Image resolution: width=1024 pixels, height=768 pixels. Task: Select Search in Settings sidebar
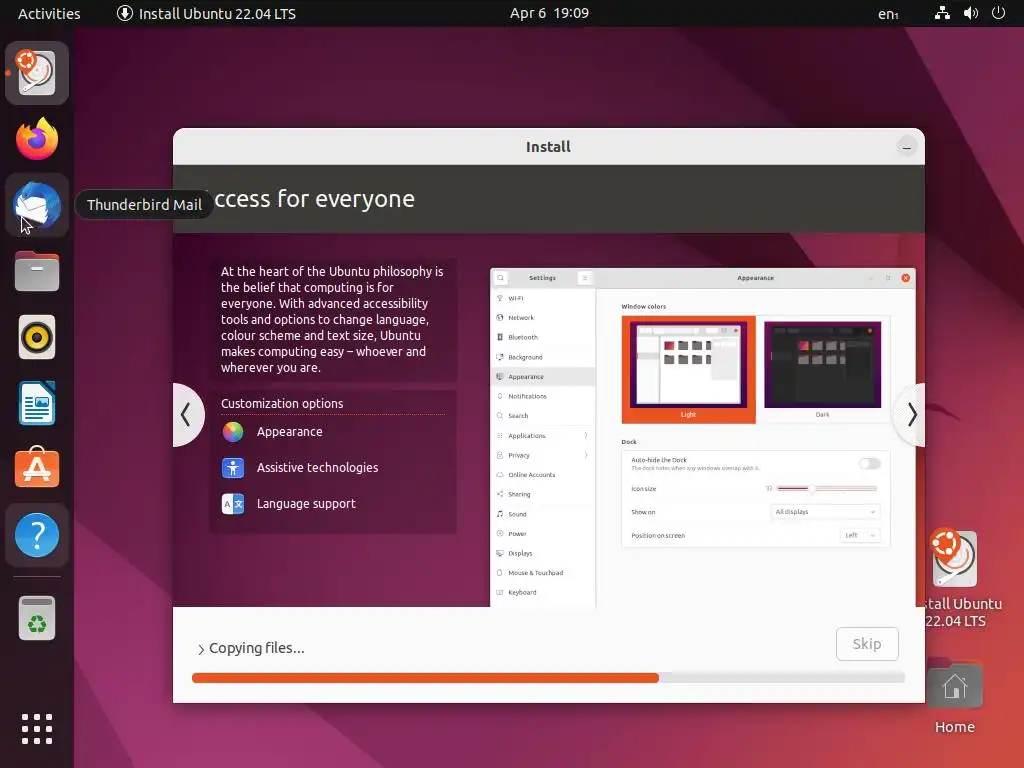543,416
